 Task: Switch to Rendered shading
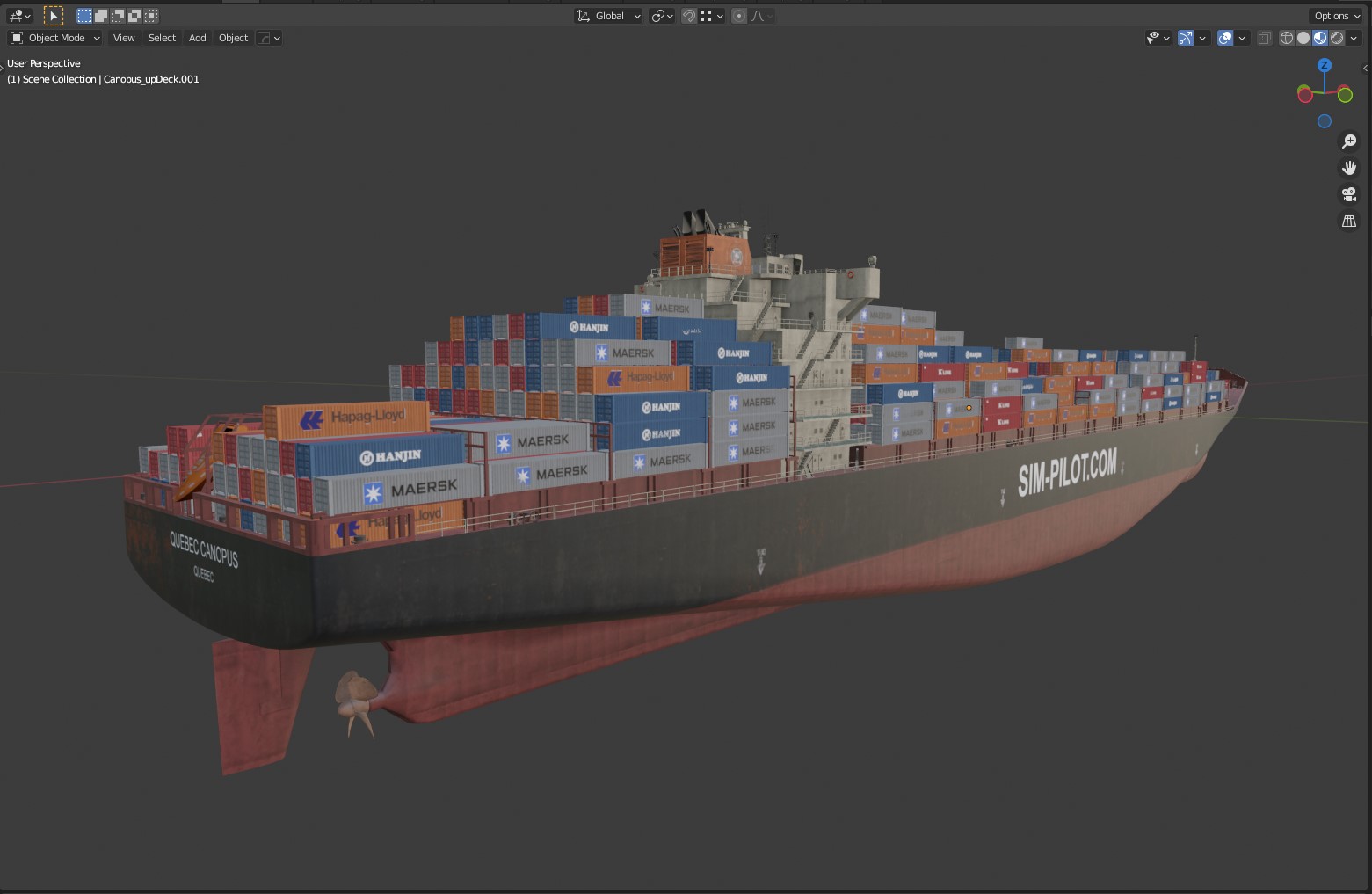1337,38
